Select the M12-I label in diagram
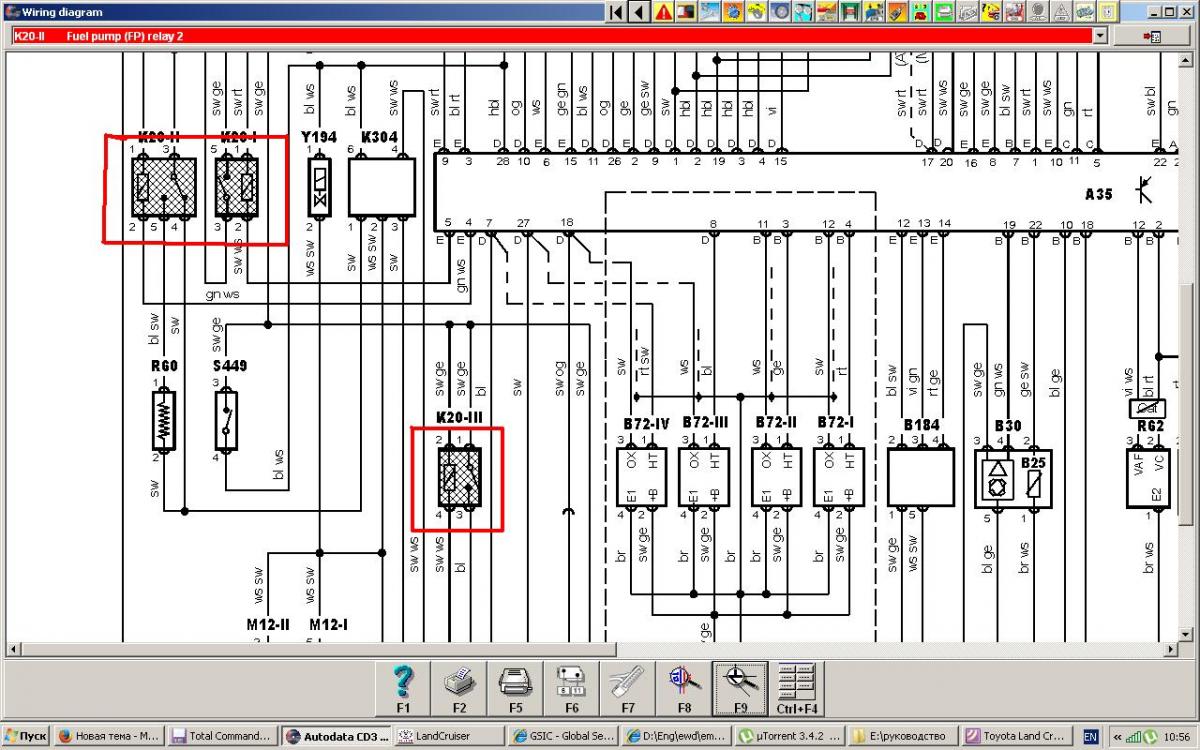The height and width of the screenshot is (750, 1200). point(328,624)
